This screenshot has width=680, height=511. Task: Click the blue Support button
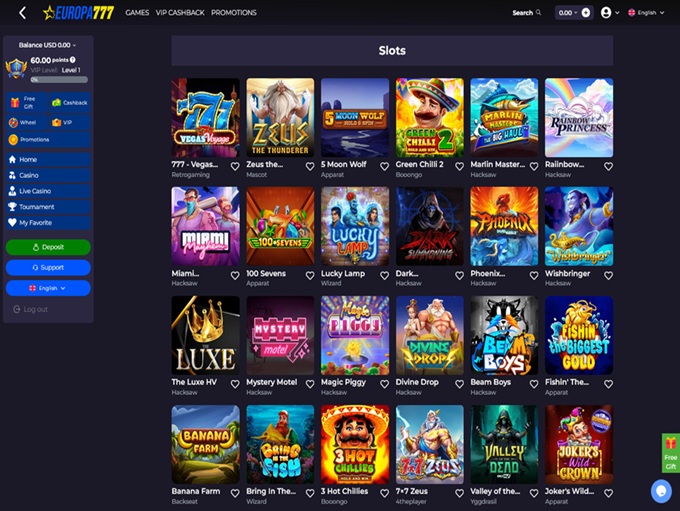48,268
